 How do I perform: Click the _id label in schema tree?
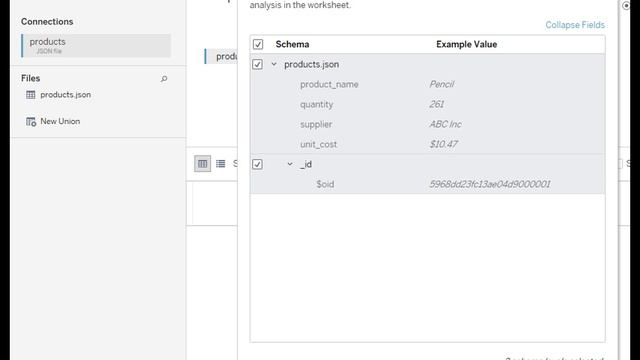[x=306, y=164]
